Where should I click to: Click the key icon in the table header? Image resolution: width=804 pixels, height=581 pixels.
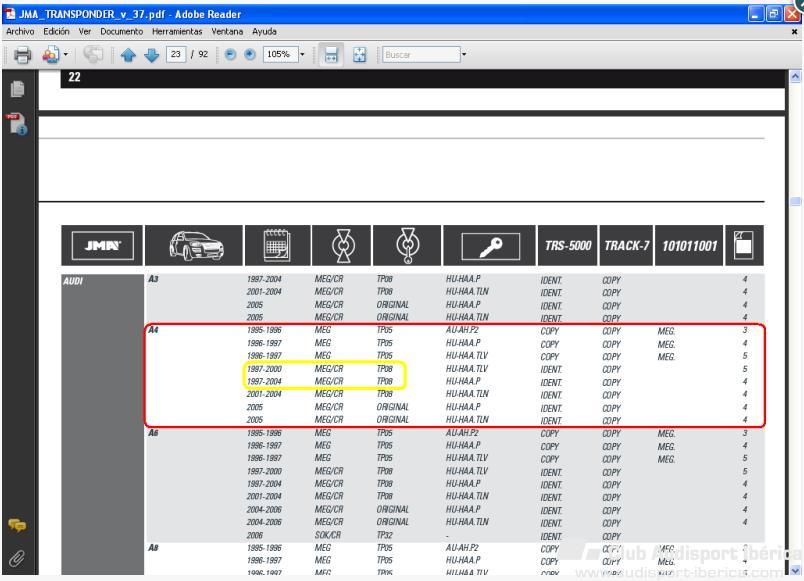pos(491,247)
